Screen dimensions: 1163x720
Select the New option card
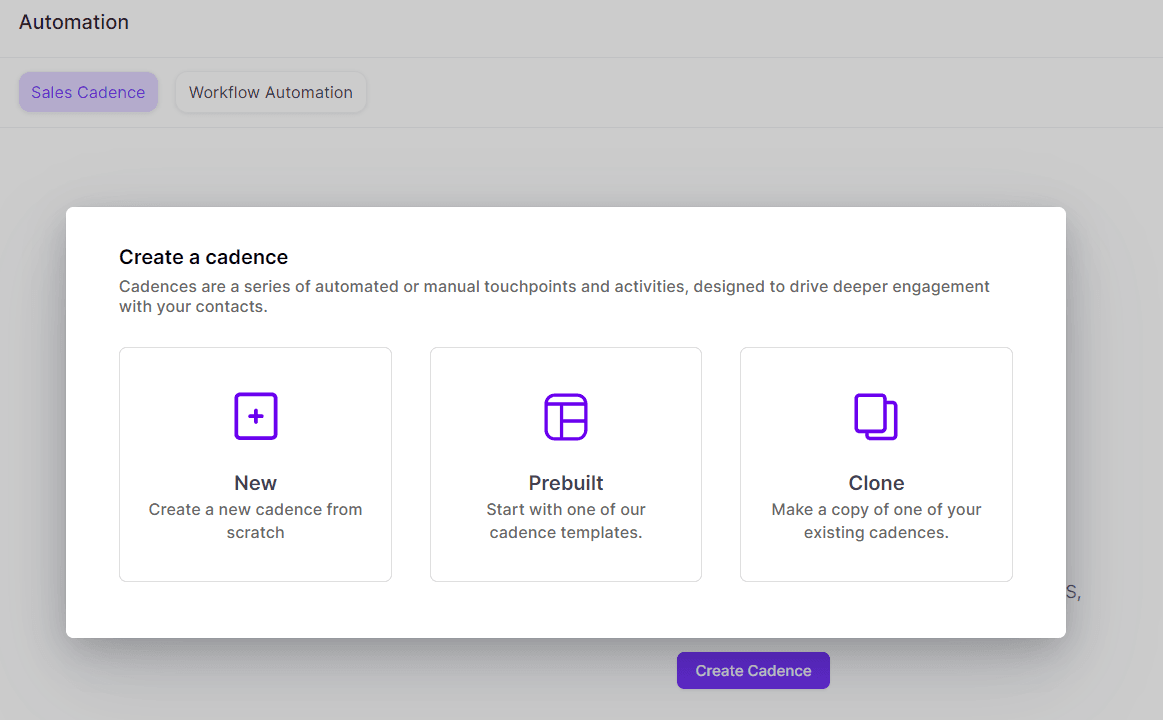pyautogui.click(x=255, y=464)
